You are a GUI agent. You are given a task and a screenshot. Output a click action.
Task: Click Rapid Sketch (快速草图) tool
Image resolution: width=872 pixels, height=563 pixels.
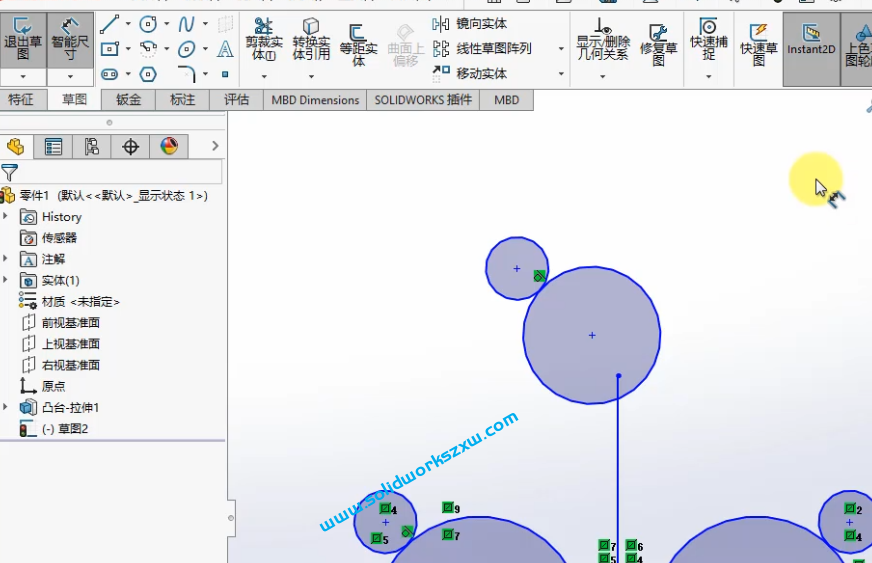(x=759, y=45)
